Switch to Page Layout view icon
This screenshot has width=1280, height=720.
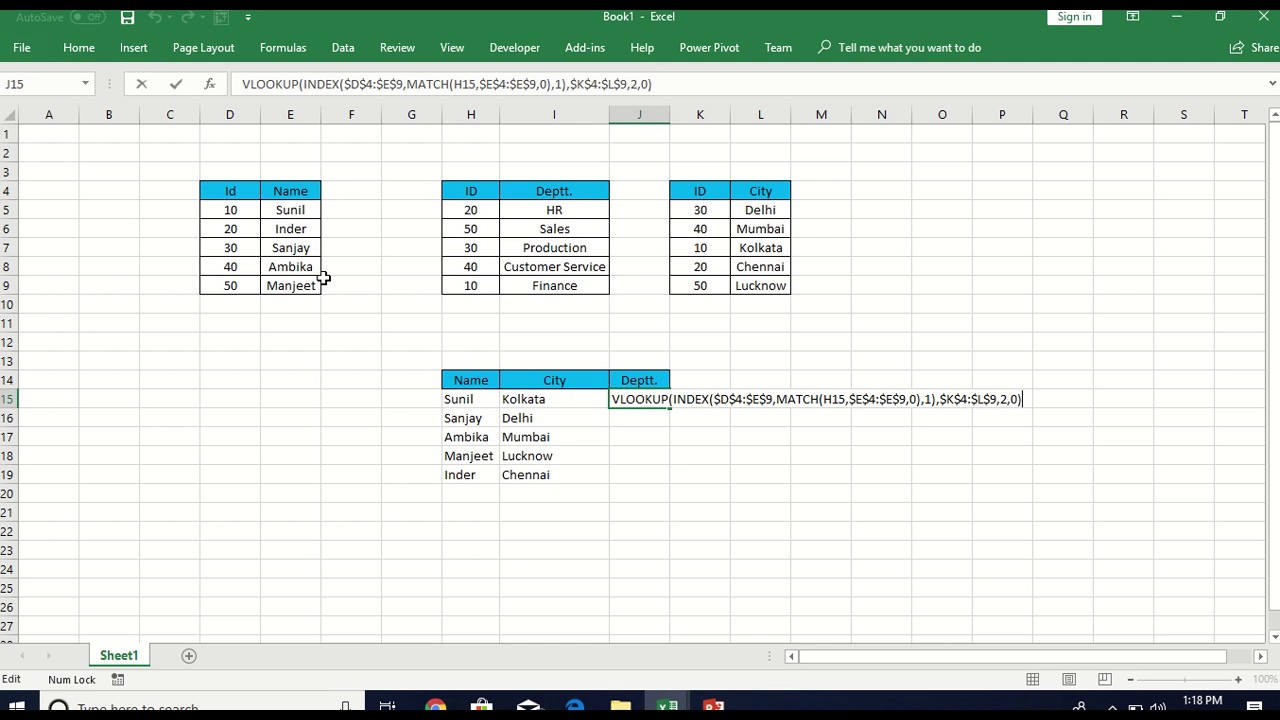pyautogui.click(x=1069, y=680)
